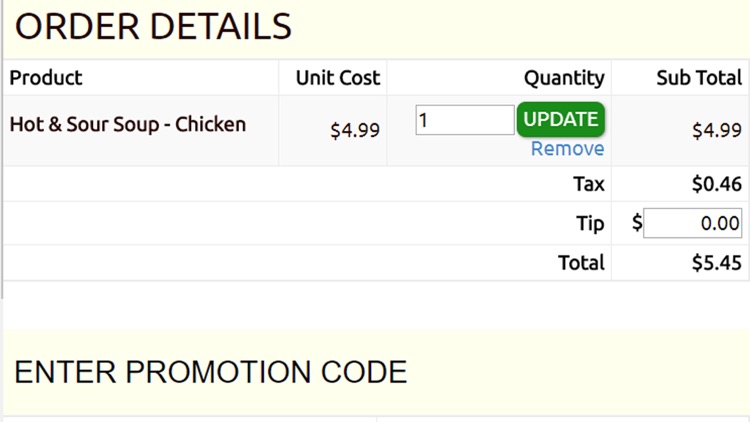Screen dimensions: 750x422
Task: Click the Product column header
Action: point(46,78)
